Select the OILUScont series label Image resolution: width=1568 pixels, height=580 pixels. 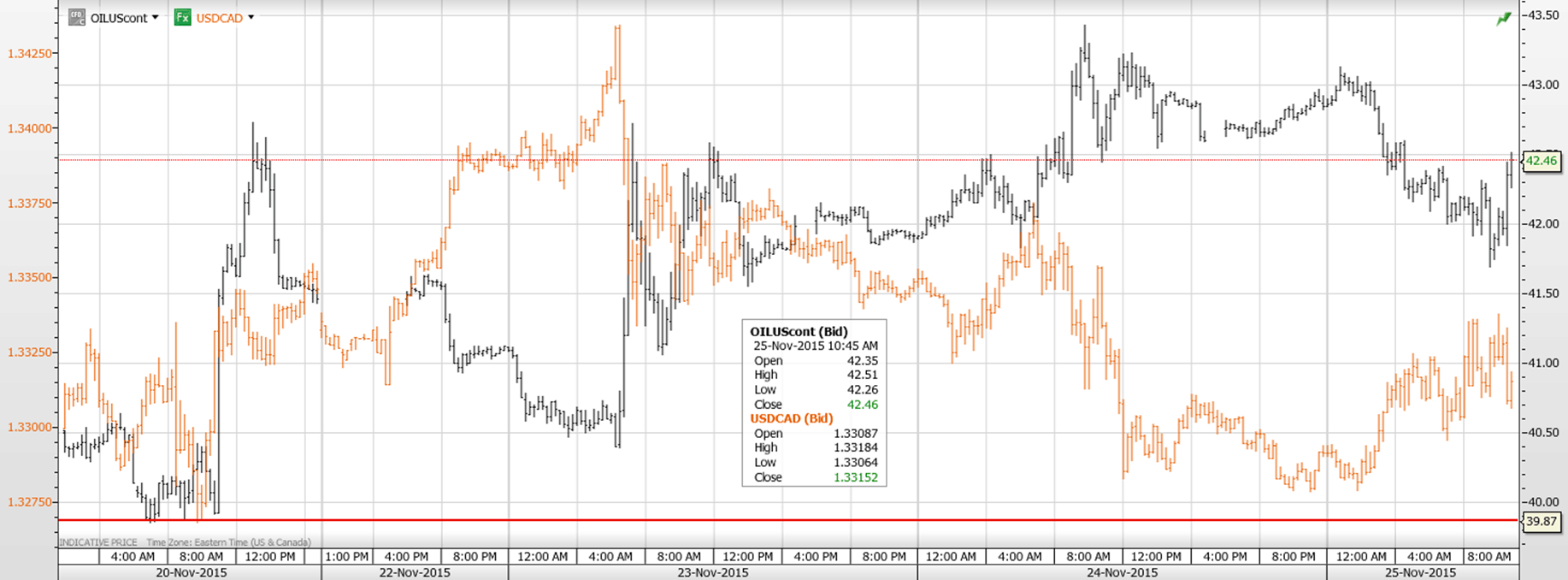(119, 18)
